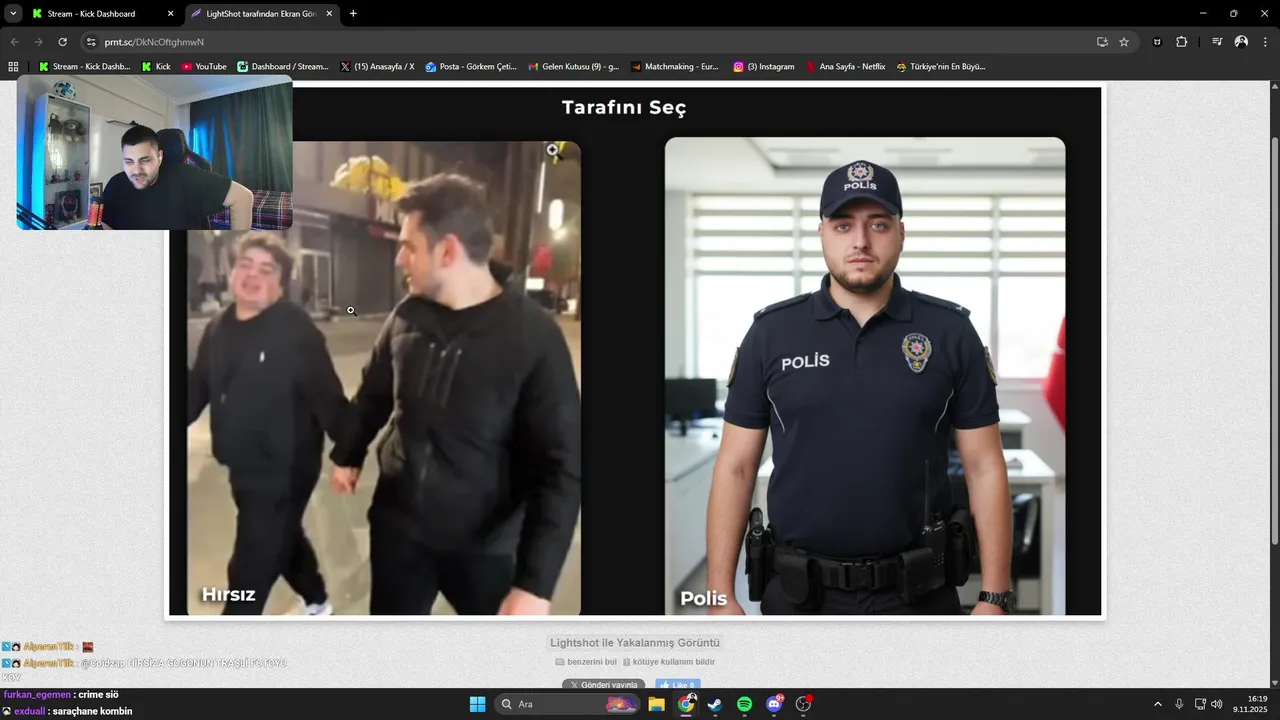This screenshot has height=720, width=1280.
Task: Click the benzerini bul link
Action: (586, 662)
